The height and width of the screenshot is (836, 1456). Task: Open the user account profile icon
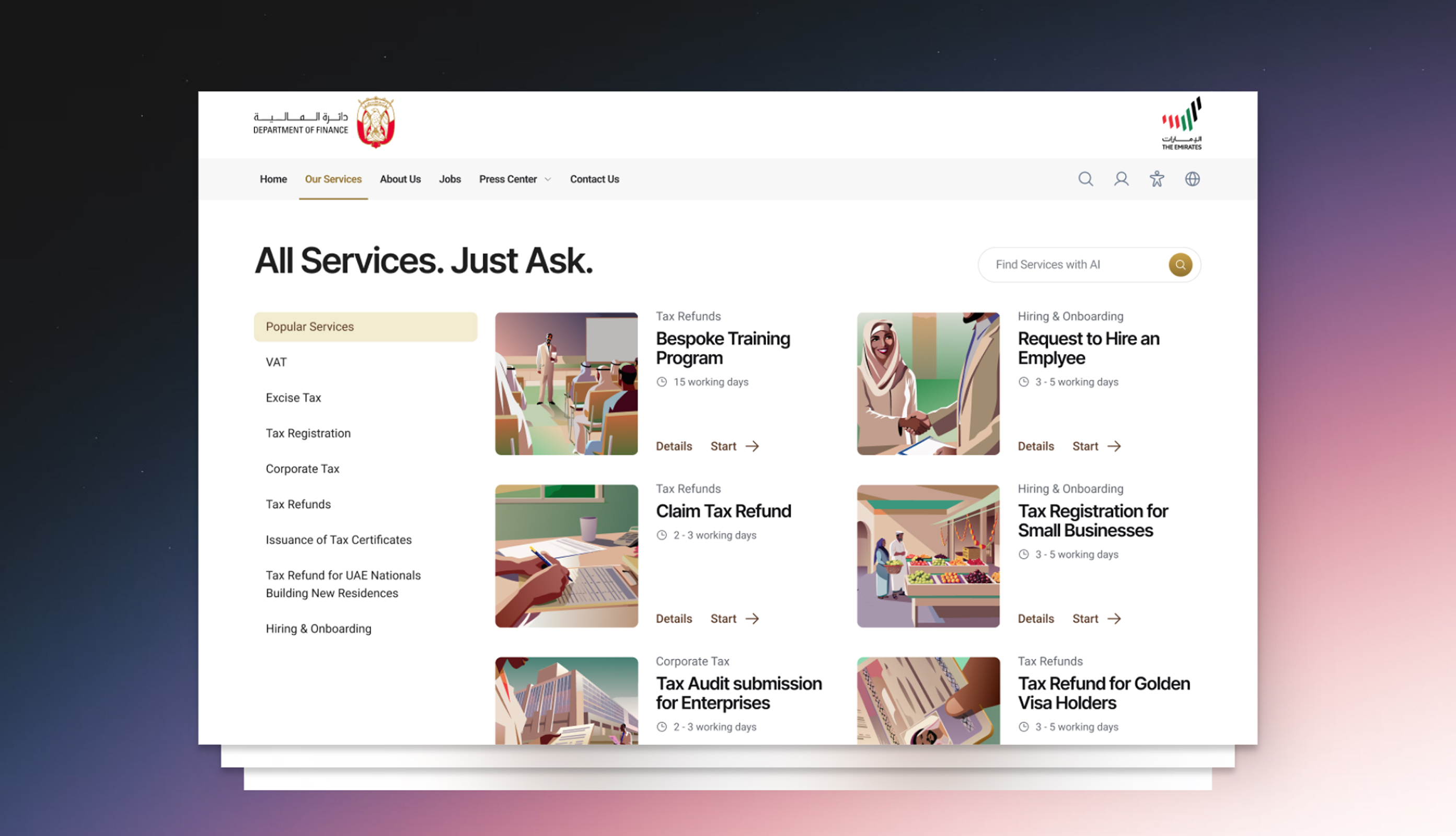(1120, 179)
